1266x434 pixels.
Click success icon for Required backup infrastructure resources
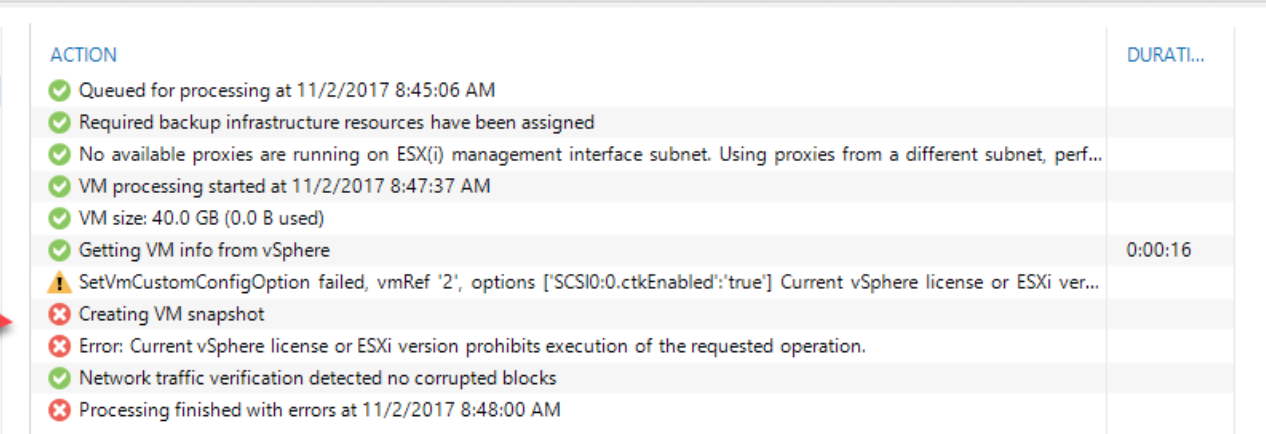point(60,123)
